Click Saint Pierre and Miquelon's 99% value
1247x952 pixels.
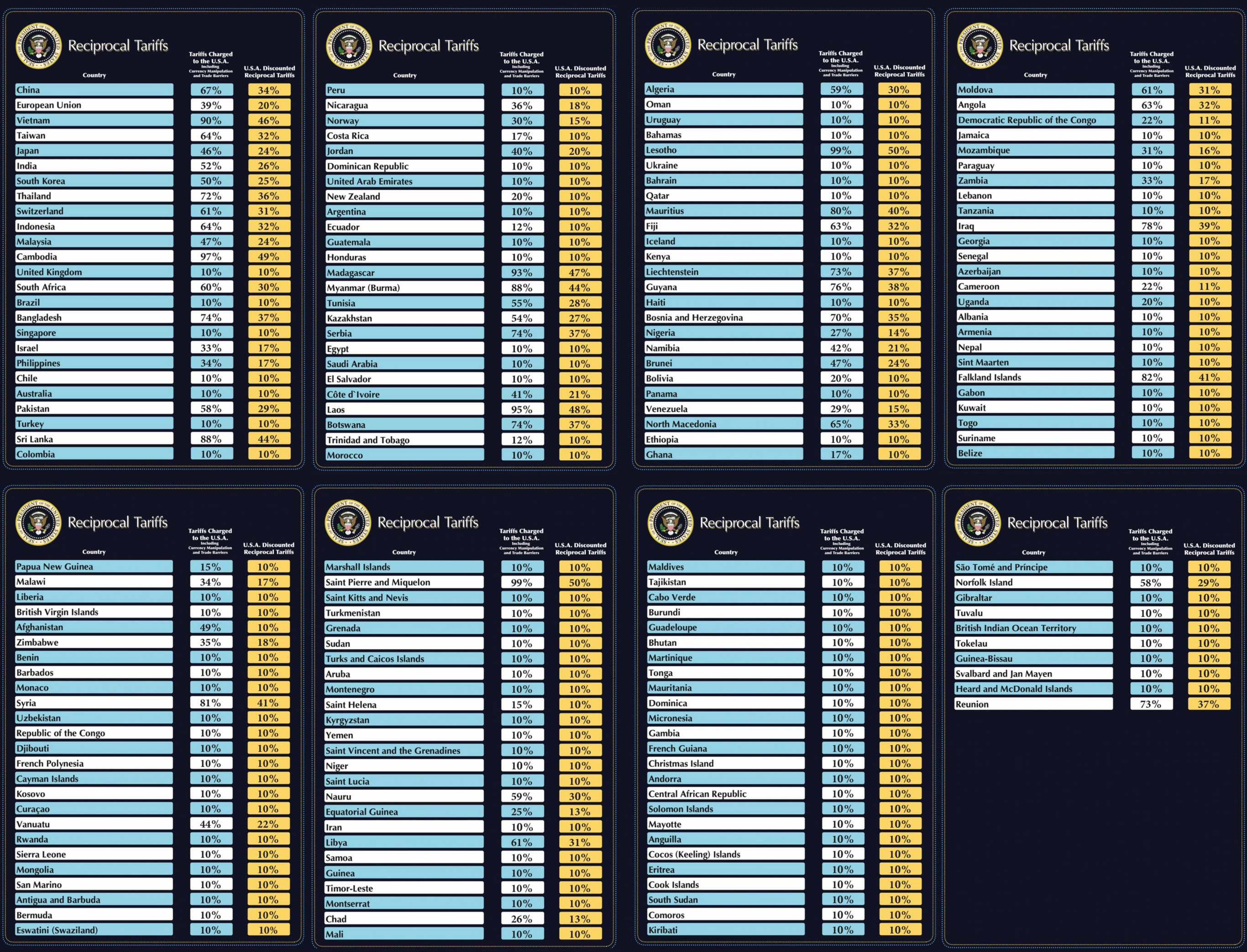[521, 582]
